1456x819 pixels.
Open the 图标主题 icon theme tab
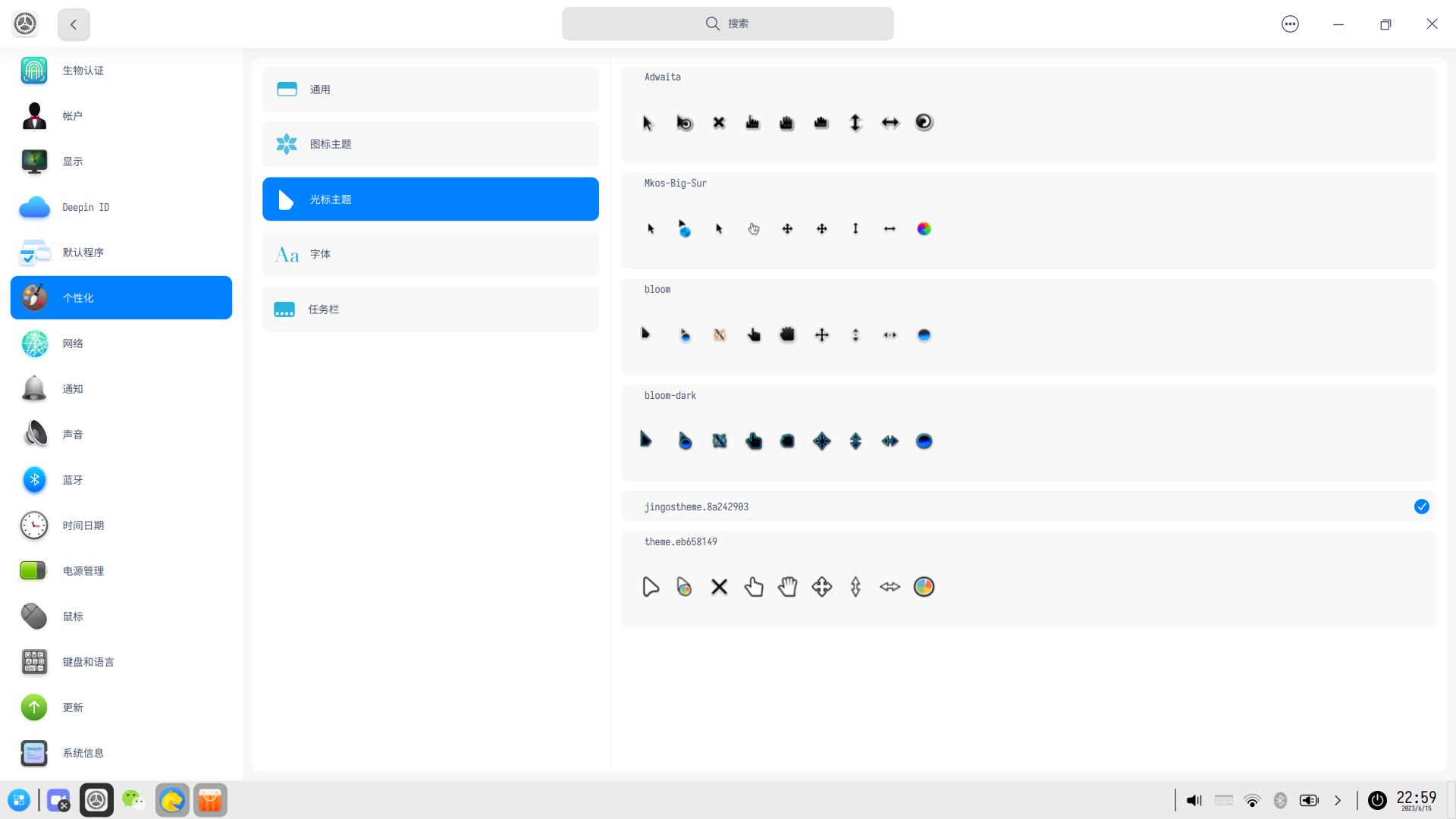click(430, 144)
